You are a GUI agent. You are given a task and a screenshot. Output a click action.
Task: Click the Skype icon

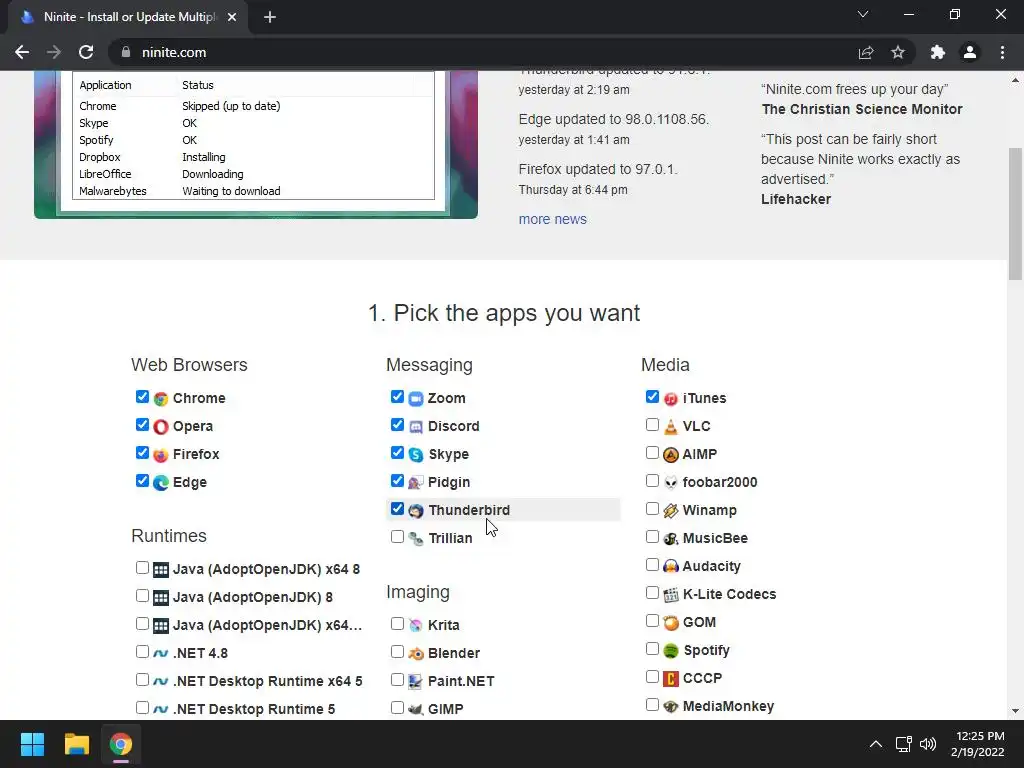[416, 455]
